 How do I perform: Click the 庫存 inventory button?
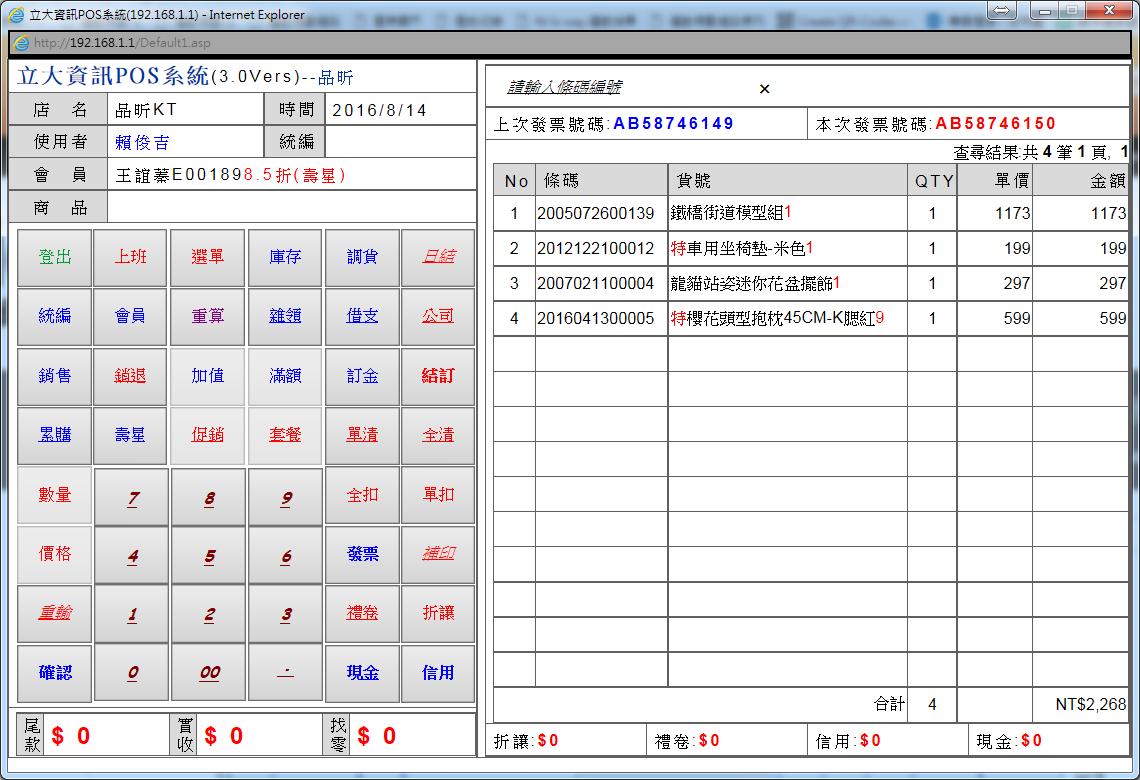pos(285,258)
